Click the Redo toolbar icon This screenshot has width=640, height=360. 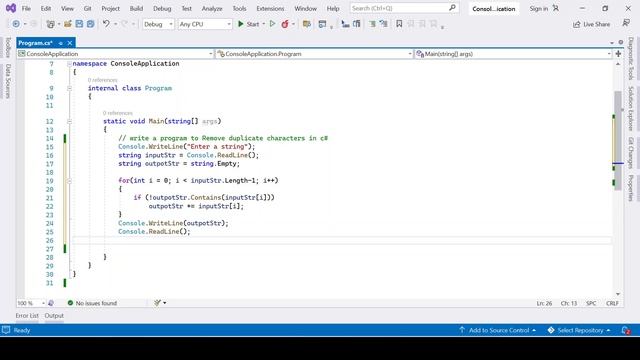125,24
